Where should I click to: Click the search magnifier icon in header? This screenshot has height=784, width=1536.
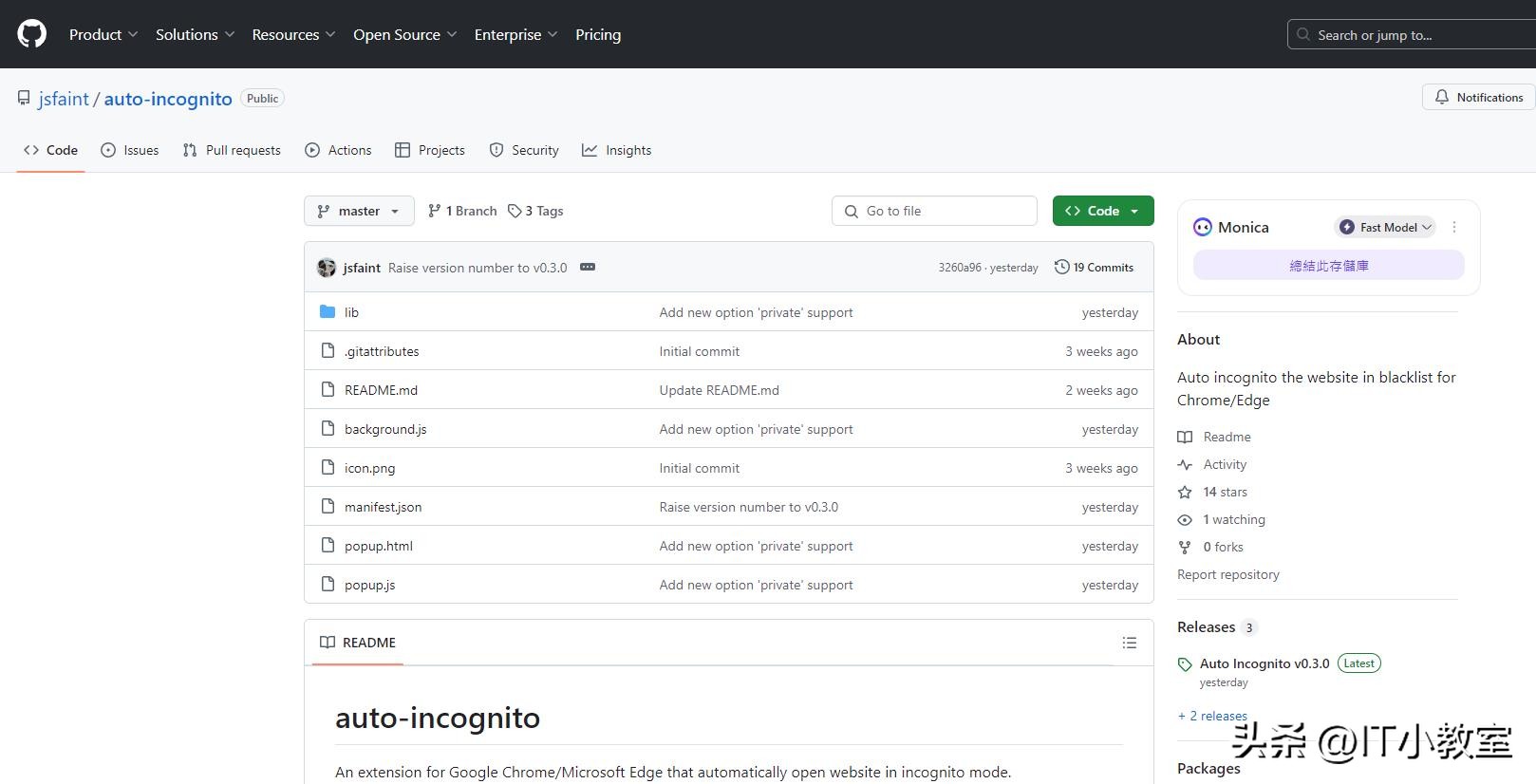tap(1303, 34)
